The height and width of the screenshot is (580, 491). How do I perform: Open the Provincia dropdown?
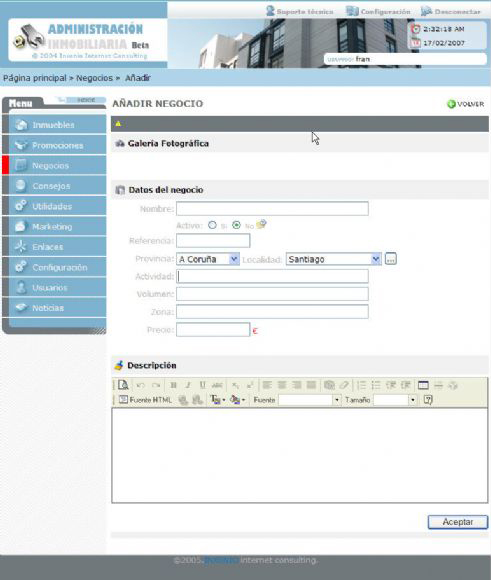tap(208, 259)
